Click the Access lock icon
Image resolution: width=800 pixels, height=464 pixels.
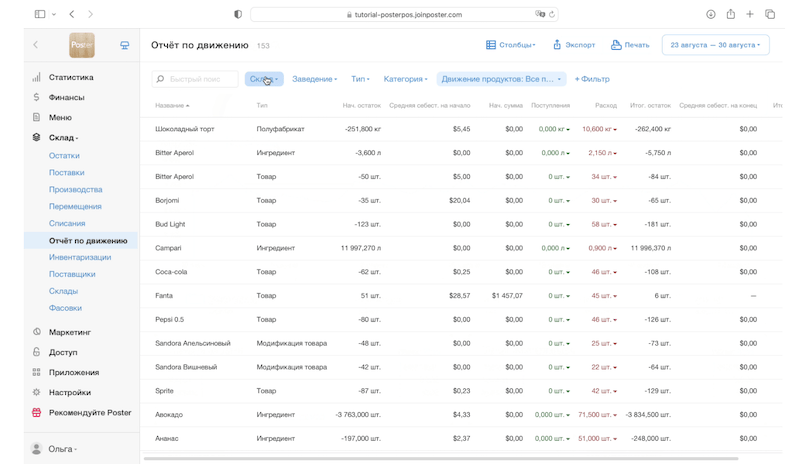click(x=36, y=352)
